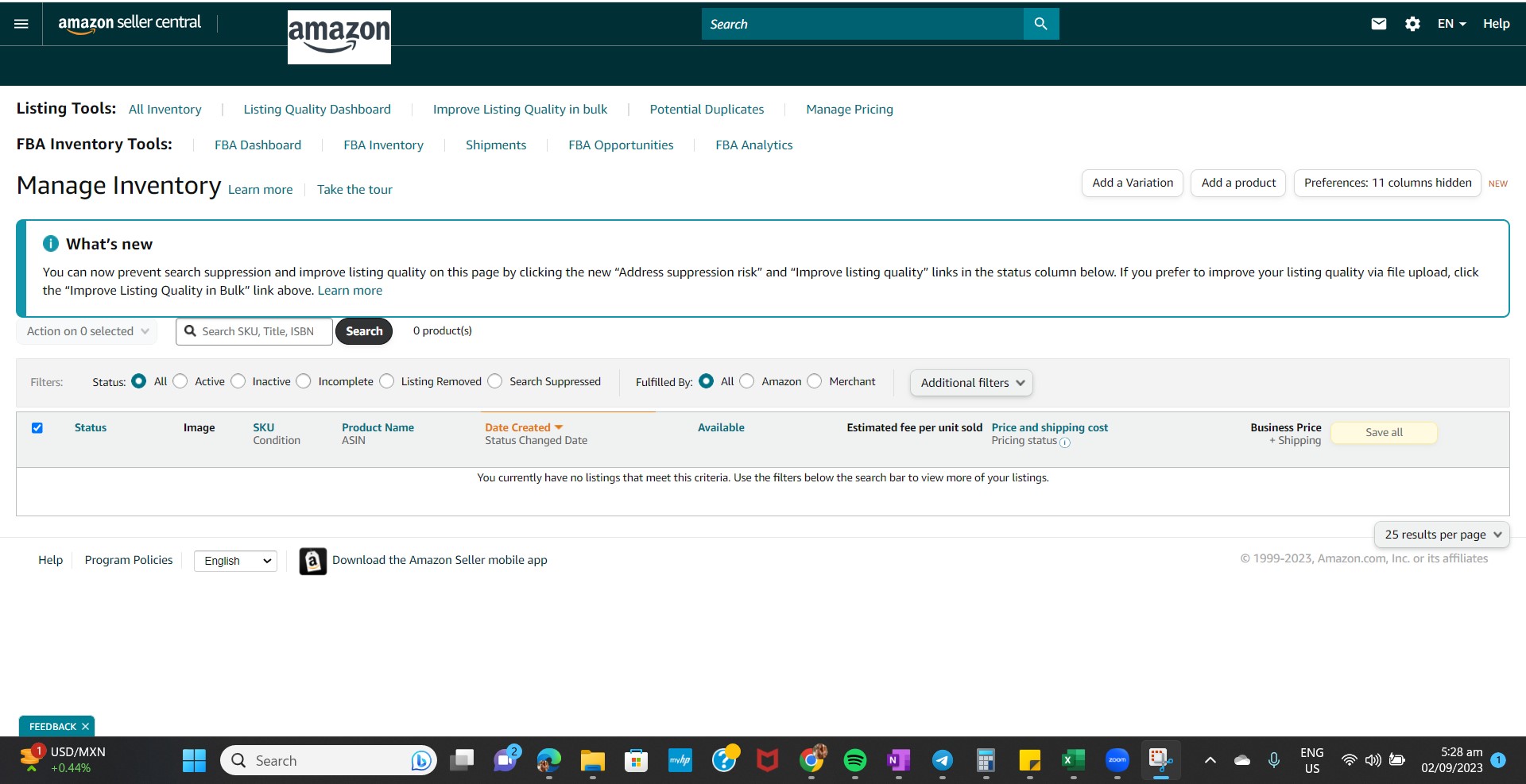Click the dark Search button beside SKU field

pos(364,331)
